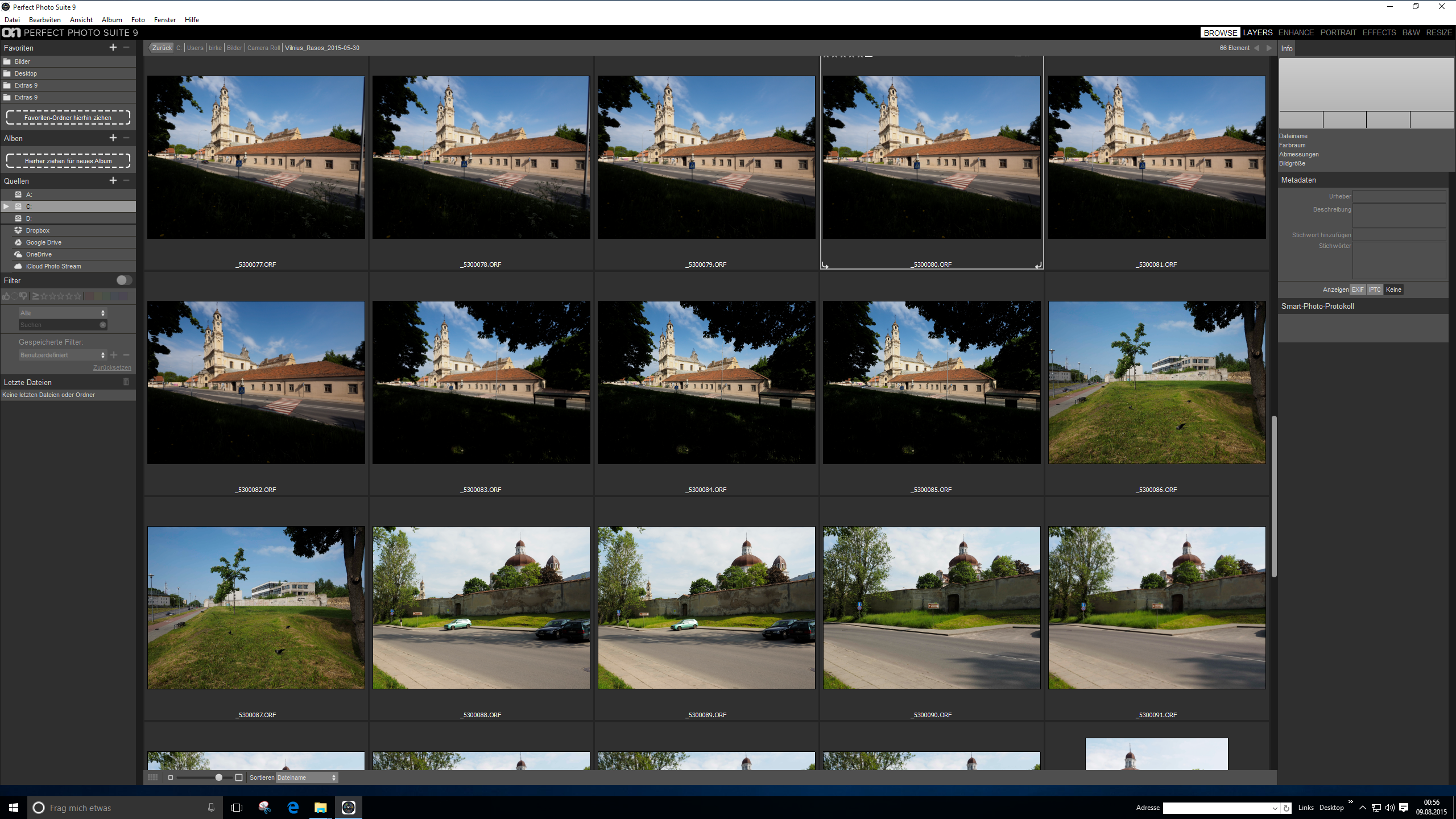Open the Fenster menu
Screen dimensions: 1456x819
[x=165, y=19]
